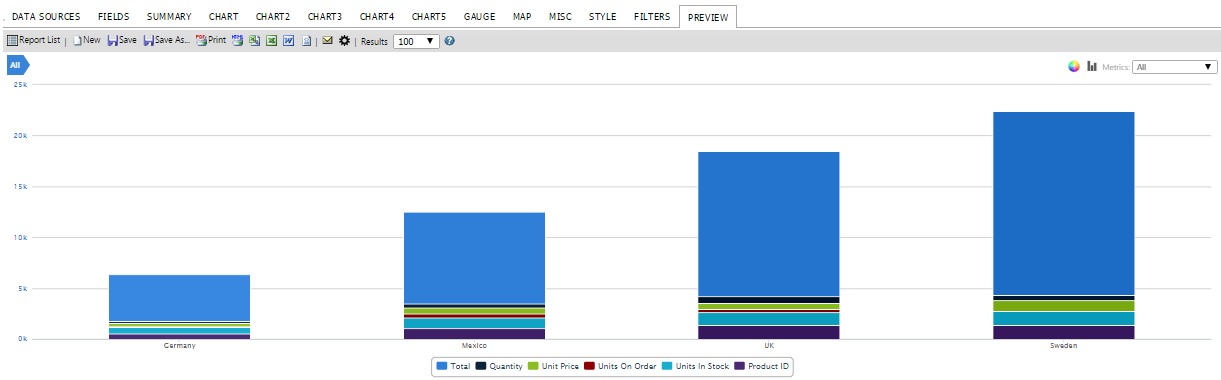The height and width of the screenshot is (380, 1221).
Task: Click the Mexico Units In Stock segment
Action: [x=474, y=323]
